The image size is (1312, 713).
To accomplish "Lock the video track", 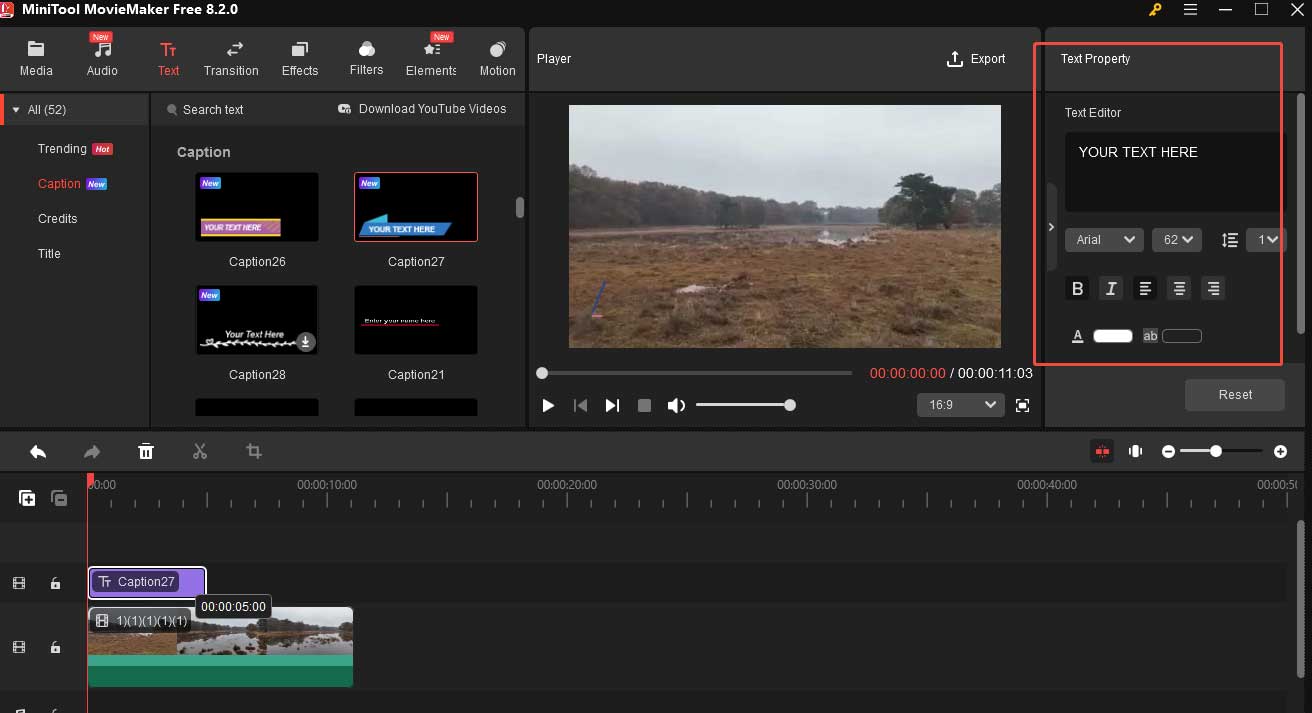I will coord(55,648).
